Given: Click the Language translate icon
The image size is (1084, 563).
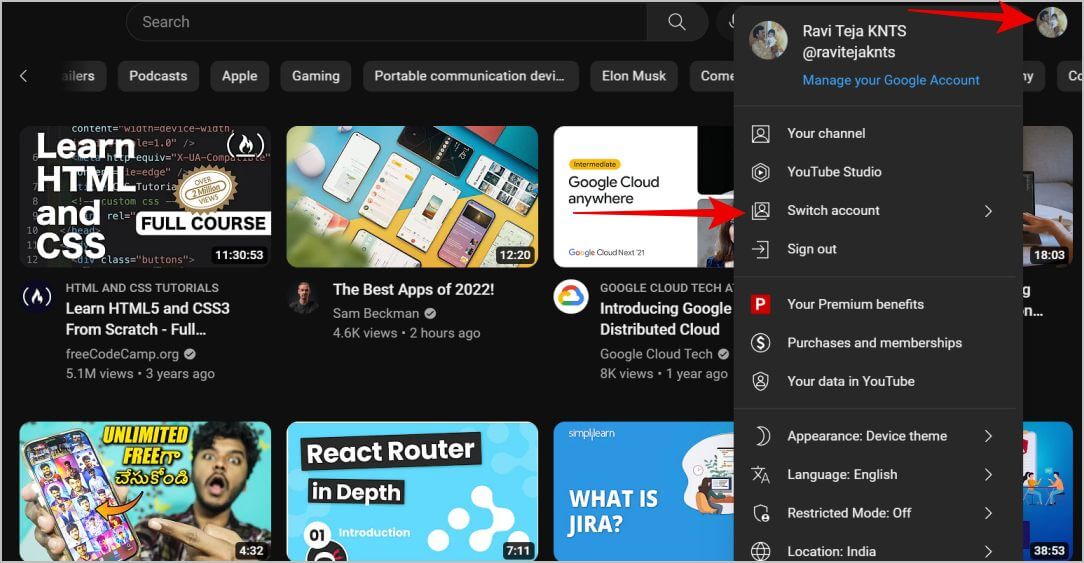Looking at the screenshot, I should (760, 475).
